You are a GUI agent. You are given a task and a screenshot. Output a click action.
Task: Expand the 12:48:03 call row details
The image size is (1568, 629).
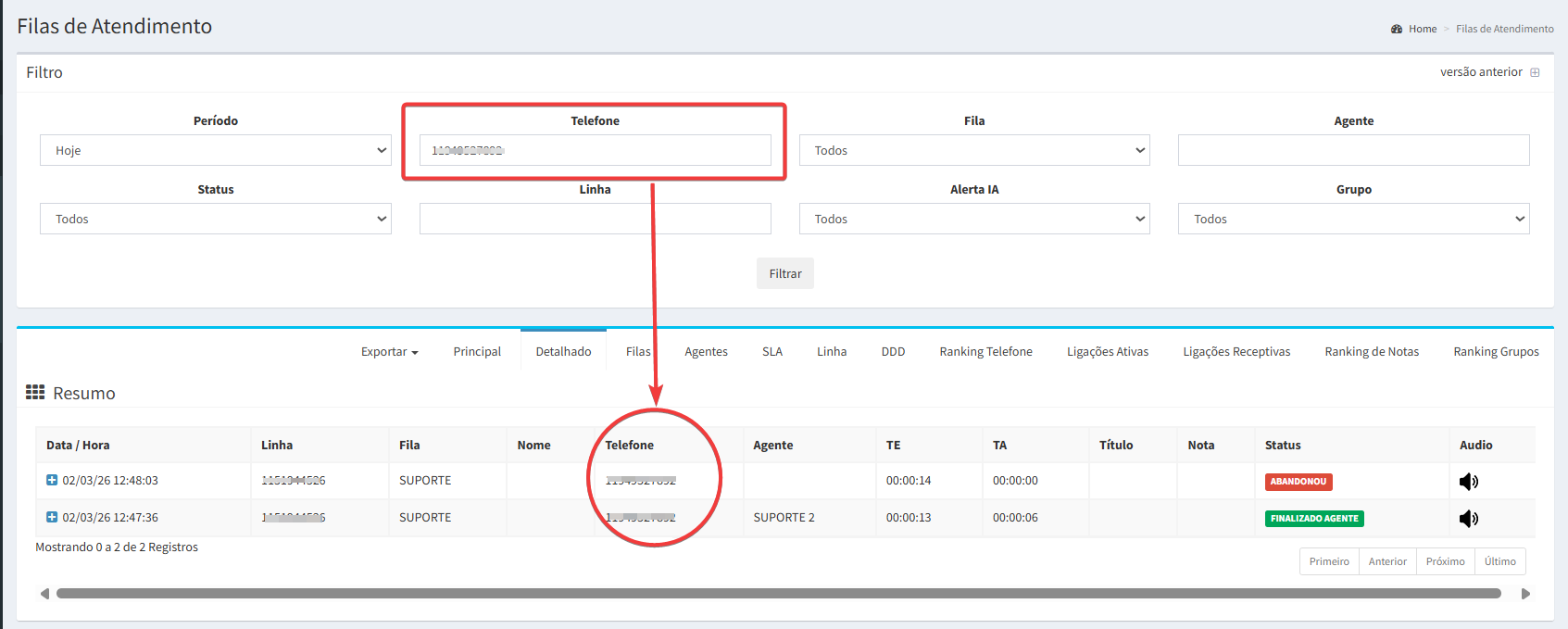[x=52, y=480]
